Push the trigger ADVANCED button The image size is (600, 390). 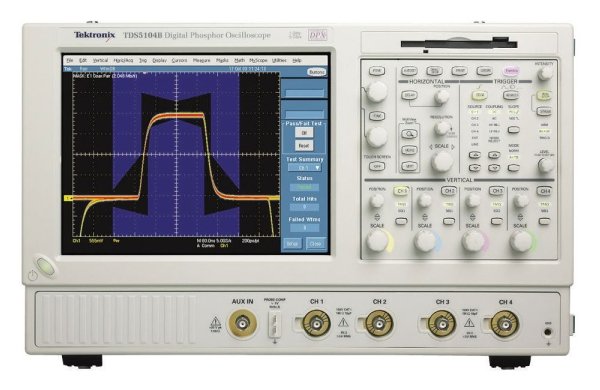(511, 95)
